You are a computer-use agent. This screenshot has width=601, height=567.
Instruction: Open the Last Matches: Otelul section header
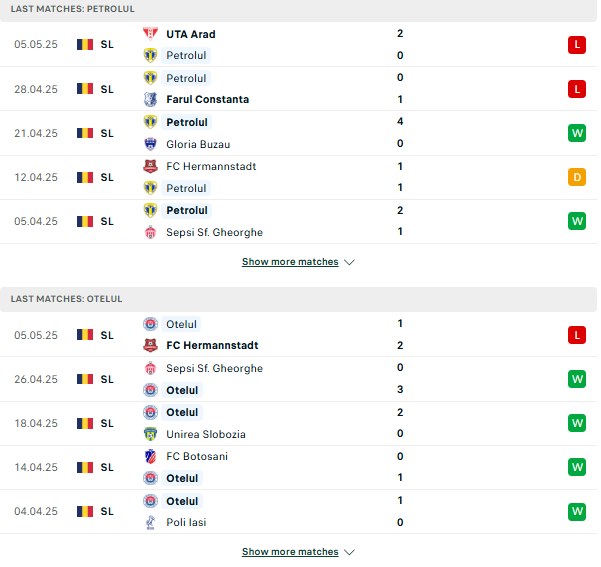pyautogui.click(x=298, y=299)
